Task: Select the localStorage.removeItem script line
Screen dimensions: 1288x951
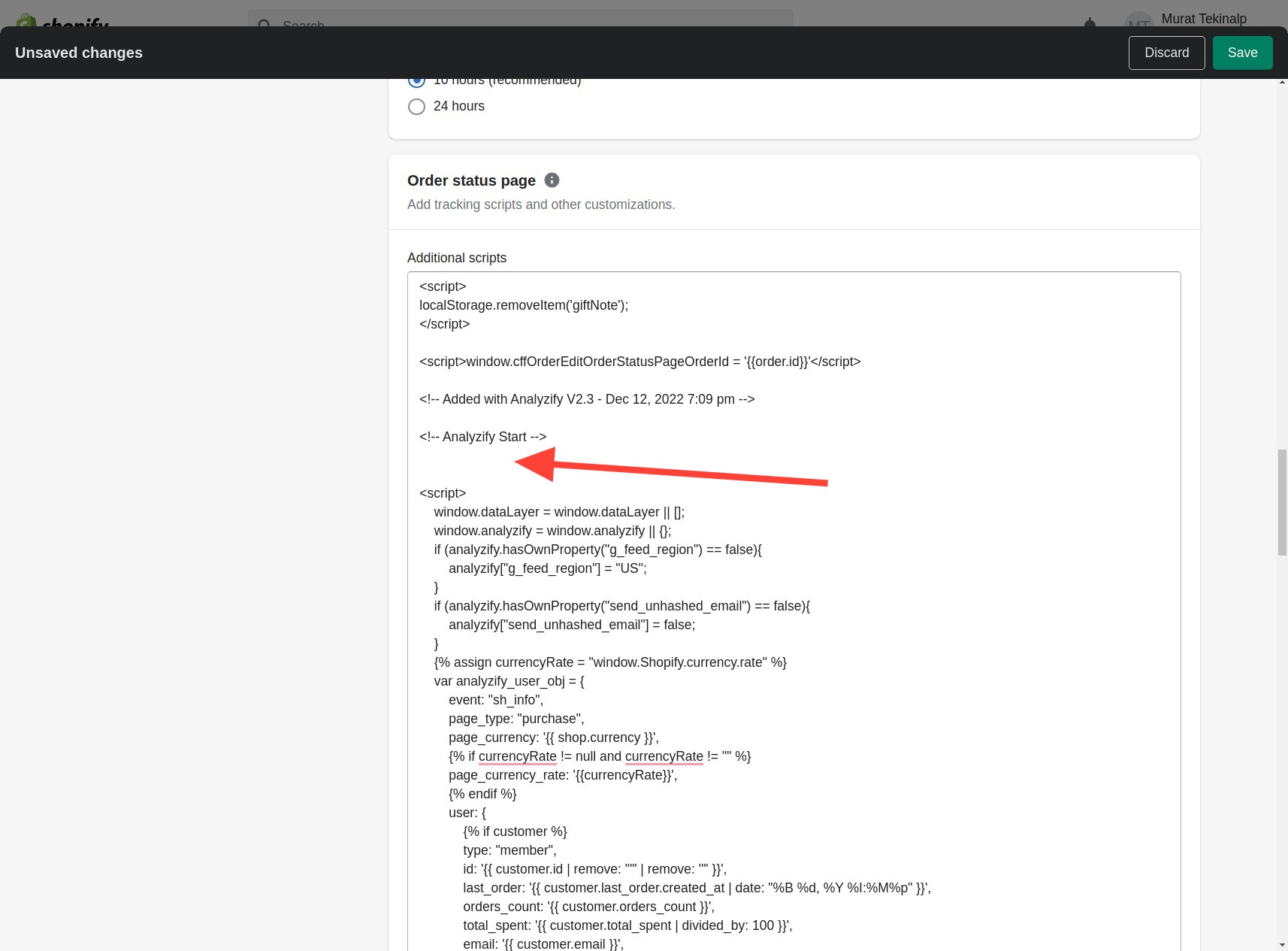Action: [524, 305]
